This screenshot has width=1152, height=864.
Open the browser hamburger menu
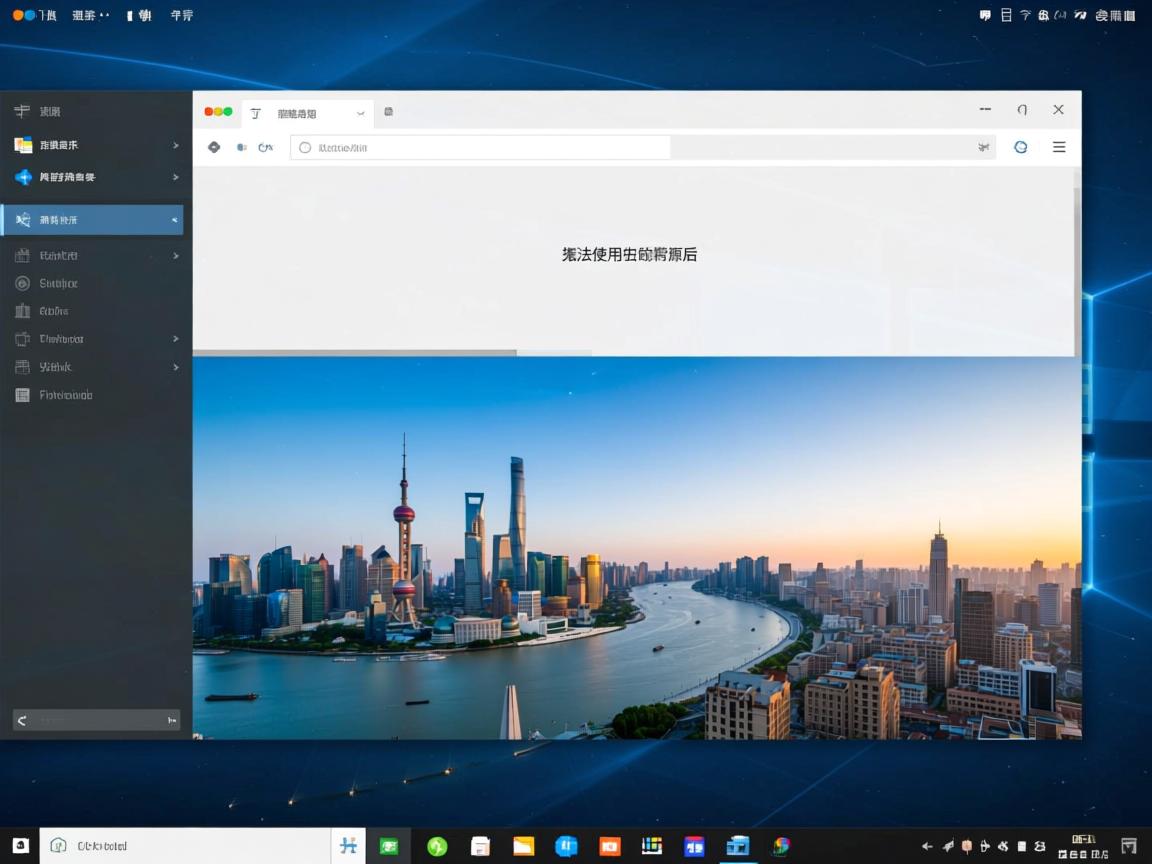[1058, 147]
